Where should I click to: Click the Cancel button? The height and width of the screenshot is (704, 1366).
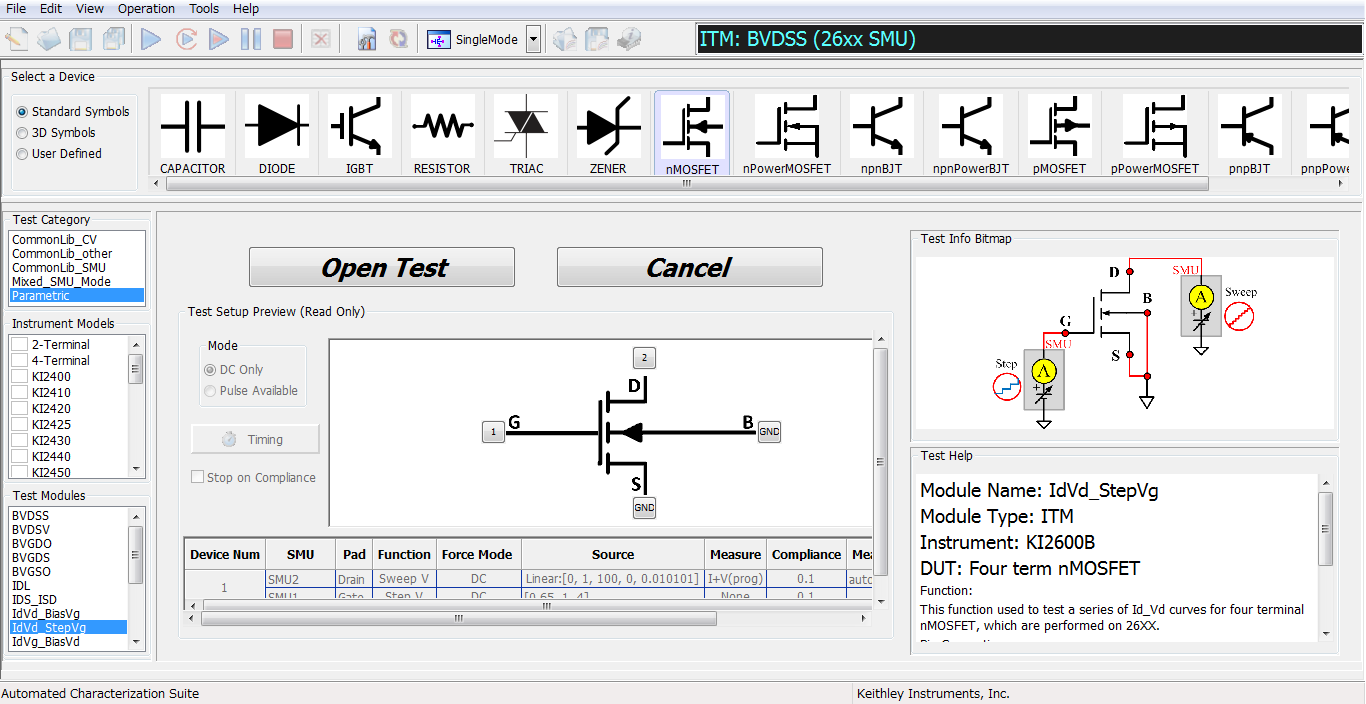click(690, 268)
